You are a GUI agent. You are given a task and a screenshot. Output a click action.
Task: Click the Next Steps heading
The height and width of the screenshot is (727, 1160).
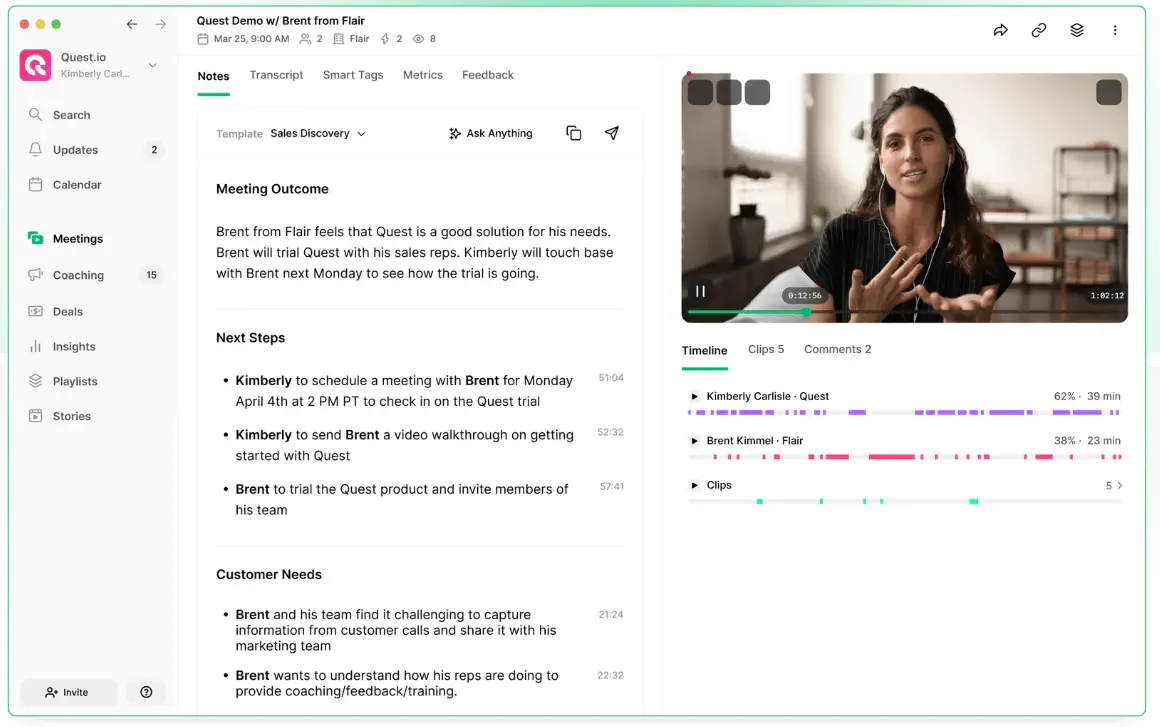coord(251,337)
